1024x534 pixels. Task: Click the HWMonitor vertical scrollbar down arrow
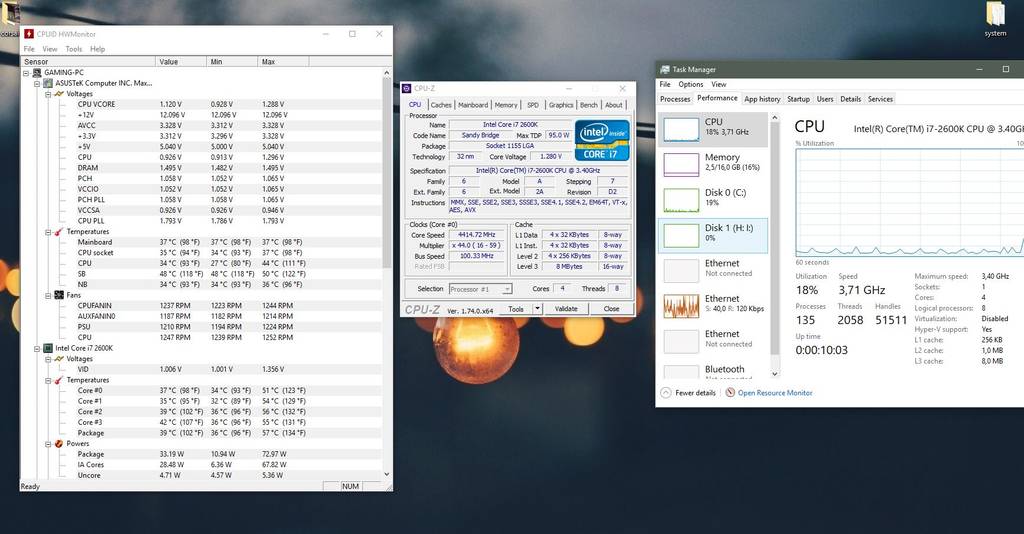(x=387, y=475)
